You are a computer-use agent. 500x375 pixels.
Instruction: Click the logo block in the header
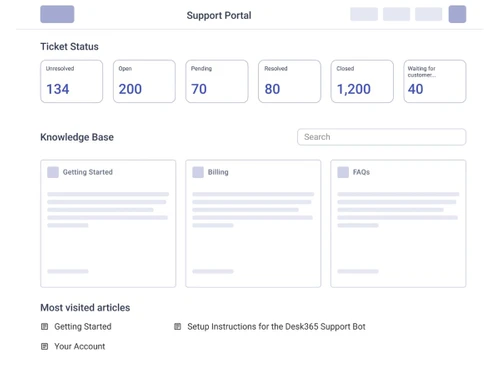point(57,14)
